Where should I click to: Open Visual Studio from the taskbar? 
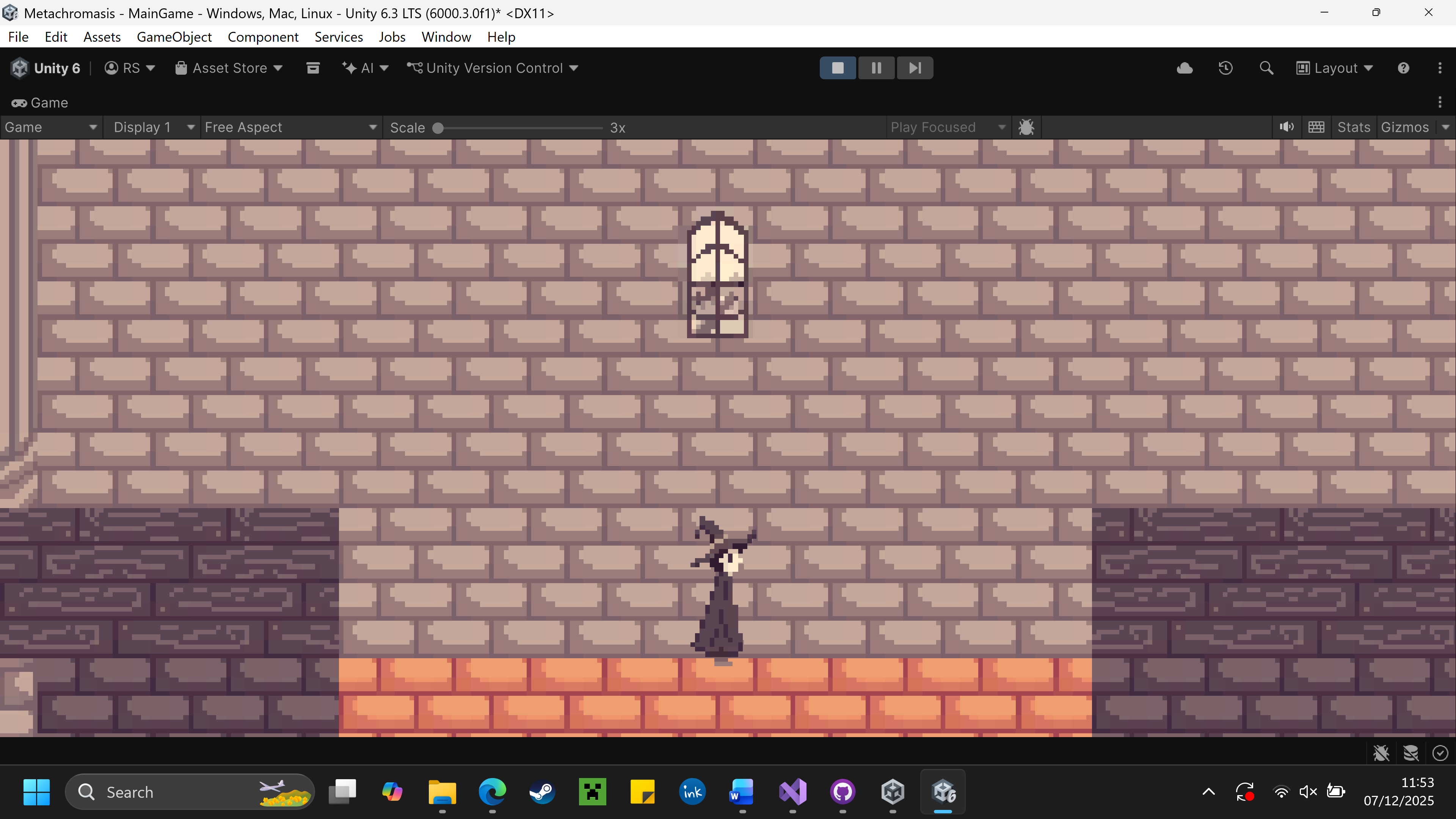(x=792, y=792)
